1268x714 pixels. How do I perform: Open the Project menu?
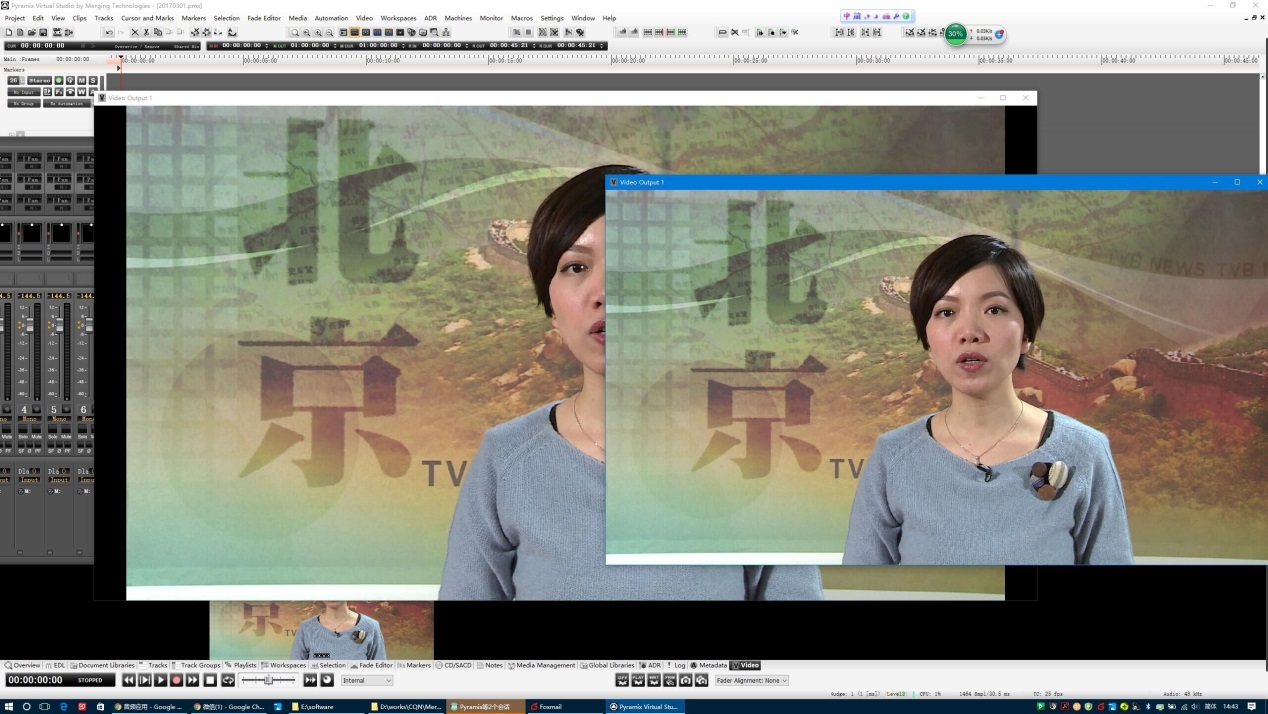tap(14, 18)
